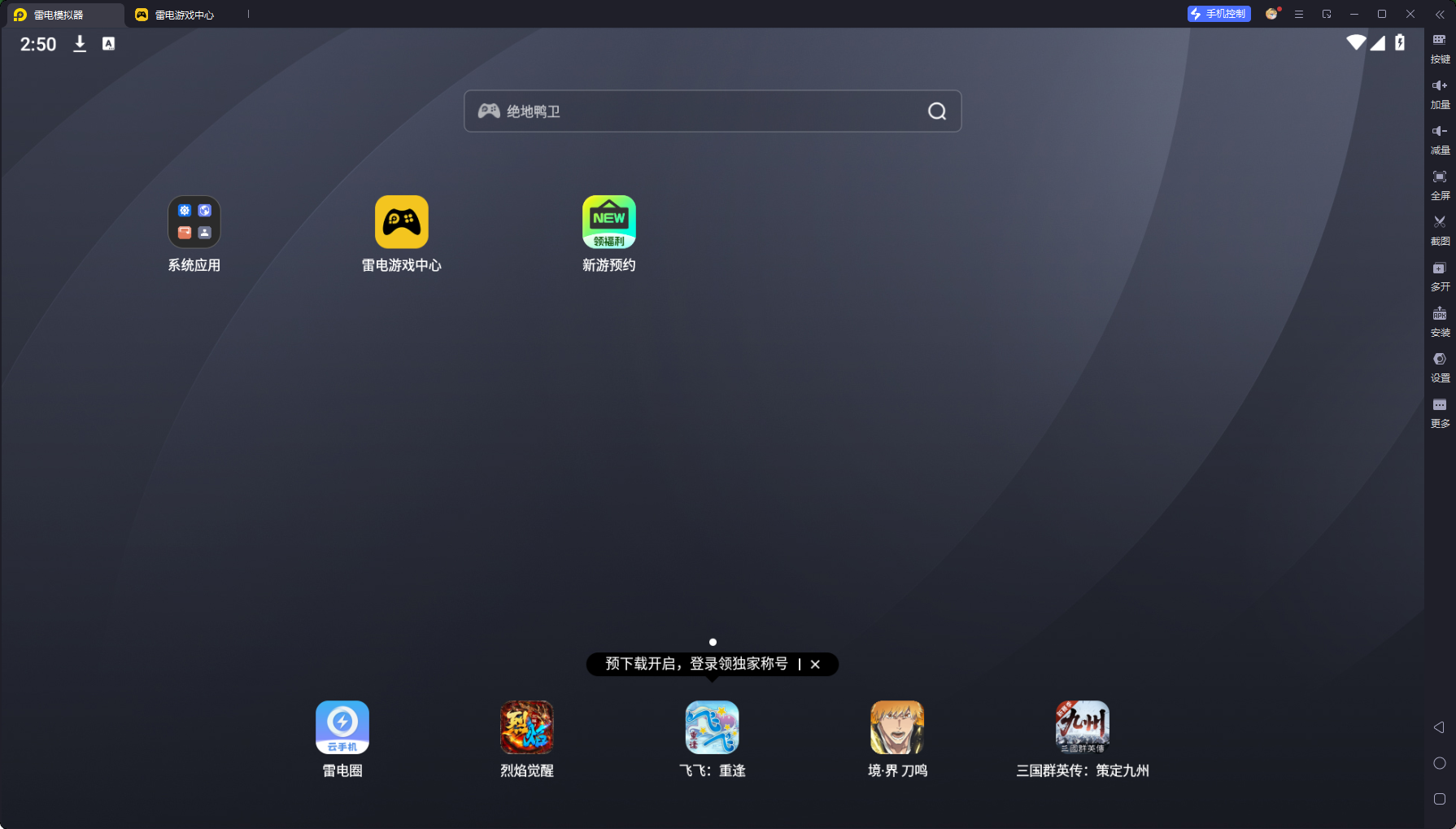The image size is (1456, 829).
Task: Launch the 雷电圈 cloud phone app
Action: coord(342,727)
